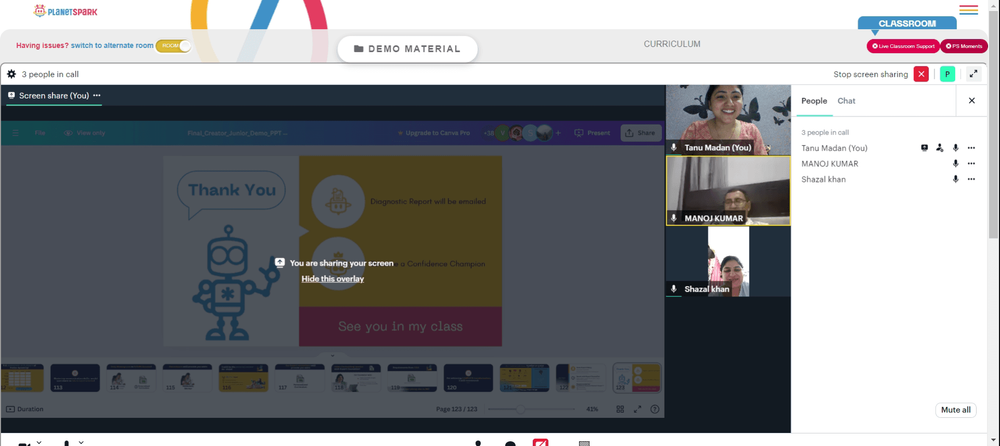Image resolution: width=1000 pixels, height=446 pixels.
Task: Toggle the alternate ROOM switch
Action: coord(173,46)
